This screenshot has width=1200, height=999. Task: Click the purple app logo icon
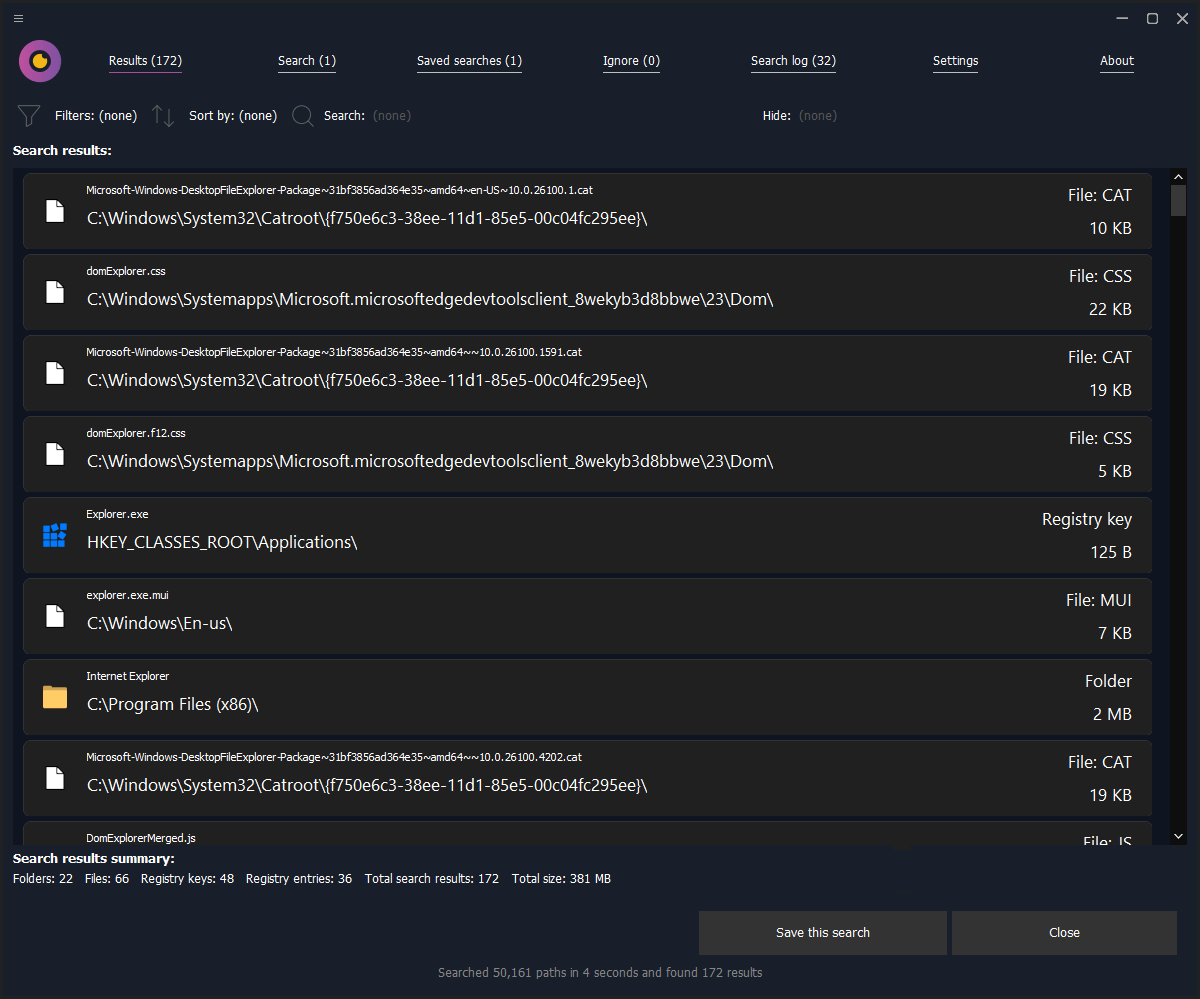click(x=40, y=61)
